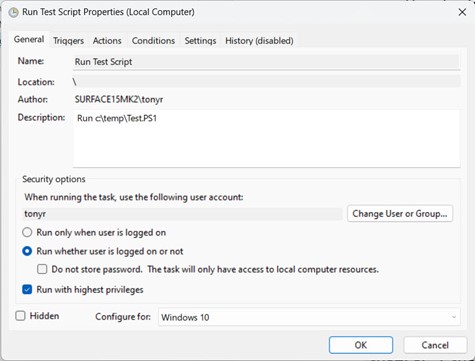Image resolution: width=475 pixels, height=361 pixels.
Task: Enable Do not store password checkbox
Action: click(x=42, y=269)
